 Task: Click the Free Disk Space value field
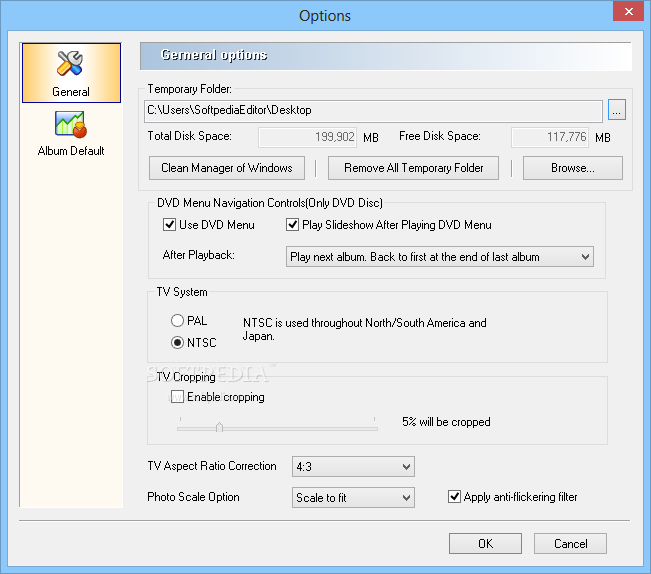[550, 137]
